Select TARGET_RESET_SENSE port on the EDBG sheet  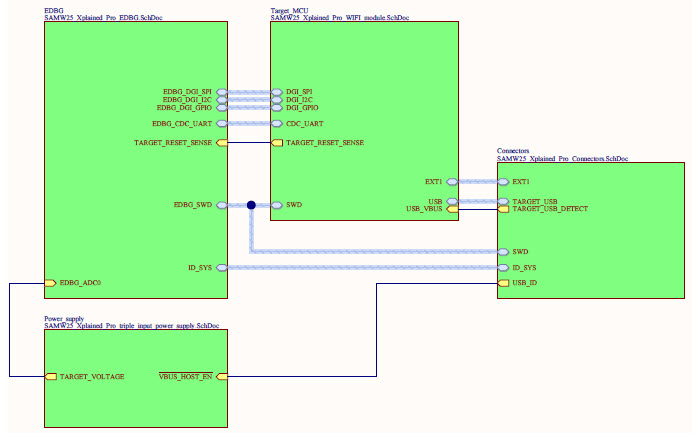(221, 143)
